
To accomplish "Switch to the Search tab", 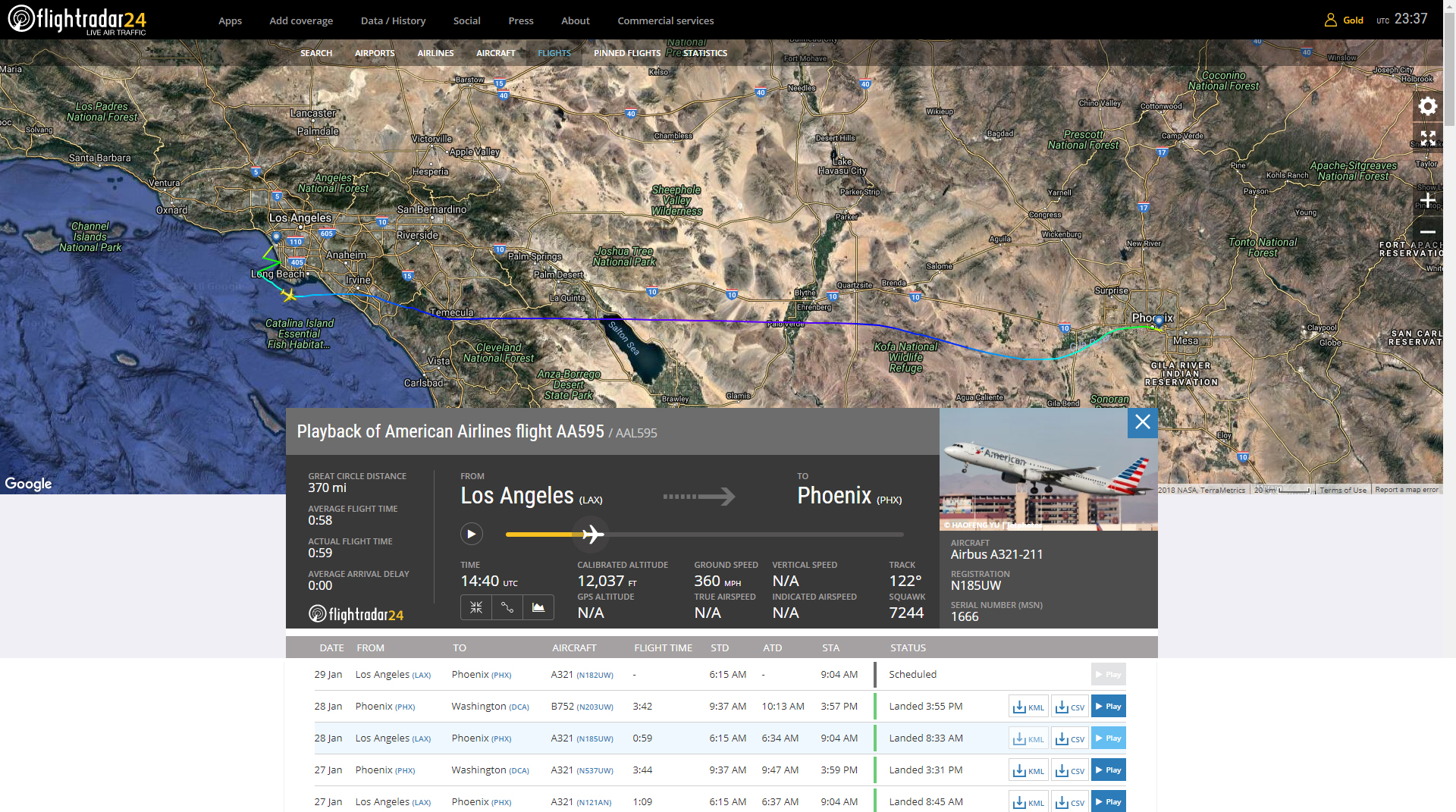I will [316, 53].
